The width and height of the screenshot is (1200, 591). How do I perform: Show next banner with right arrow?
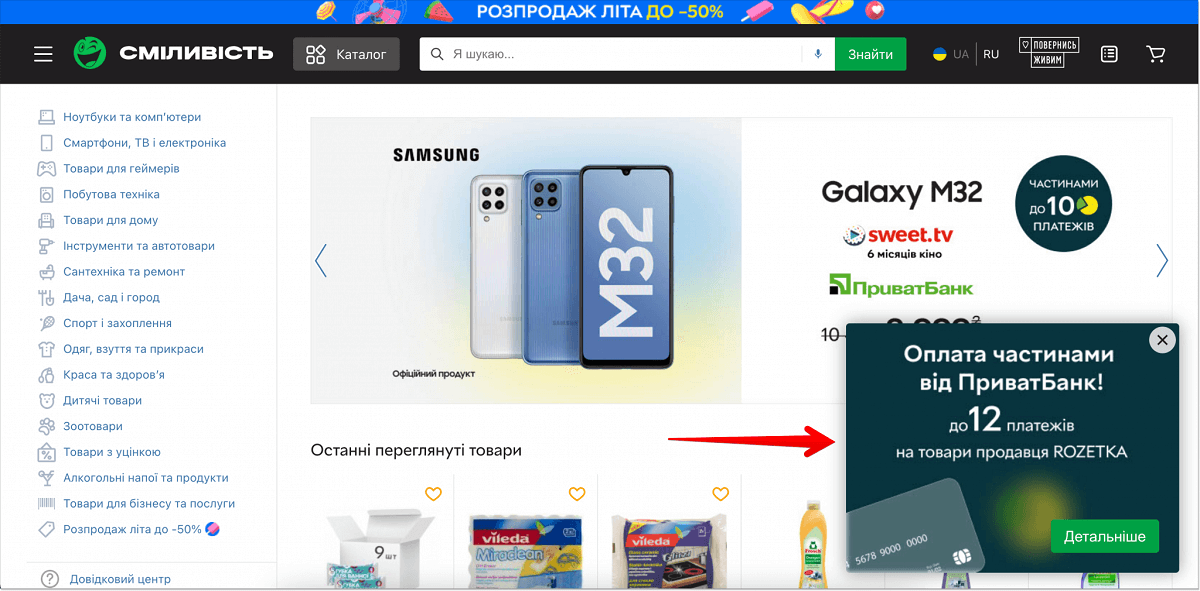pos(1162,260)
